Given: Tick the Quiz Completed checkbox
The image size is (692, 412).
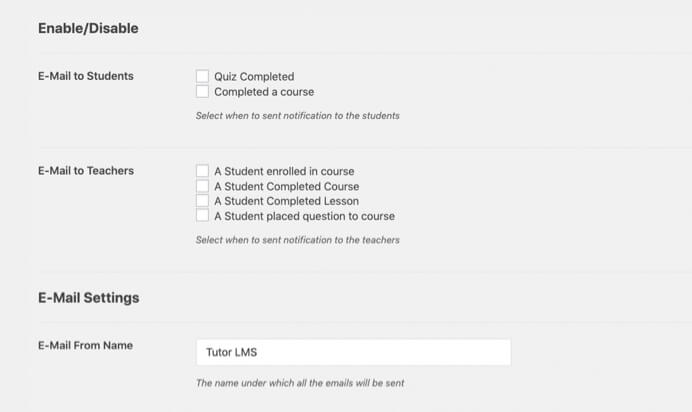Looking at the screenshot, I should pos(202,76).
